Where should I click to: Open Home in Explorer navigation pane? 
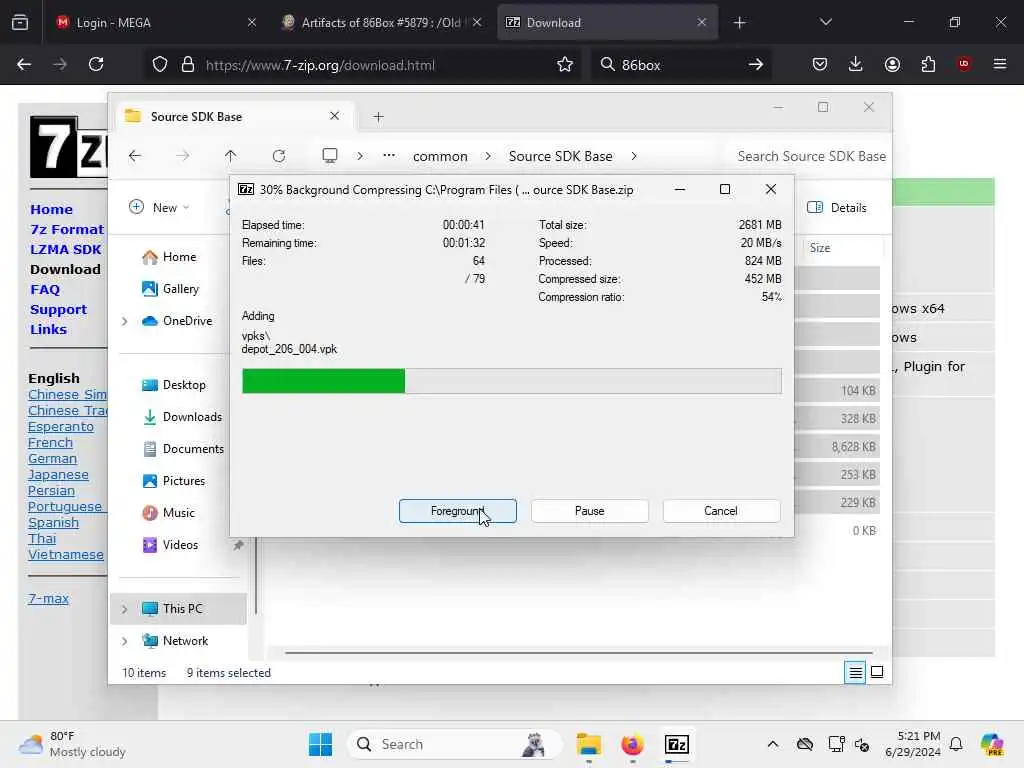[169, 257]
